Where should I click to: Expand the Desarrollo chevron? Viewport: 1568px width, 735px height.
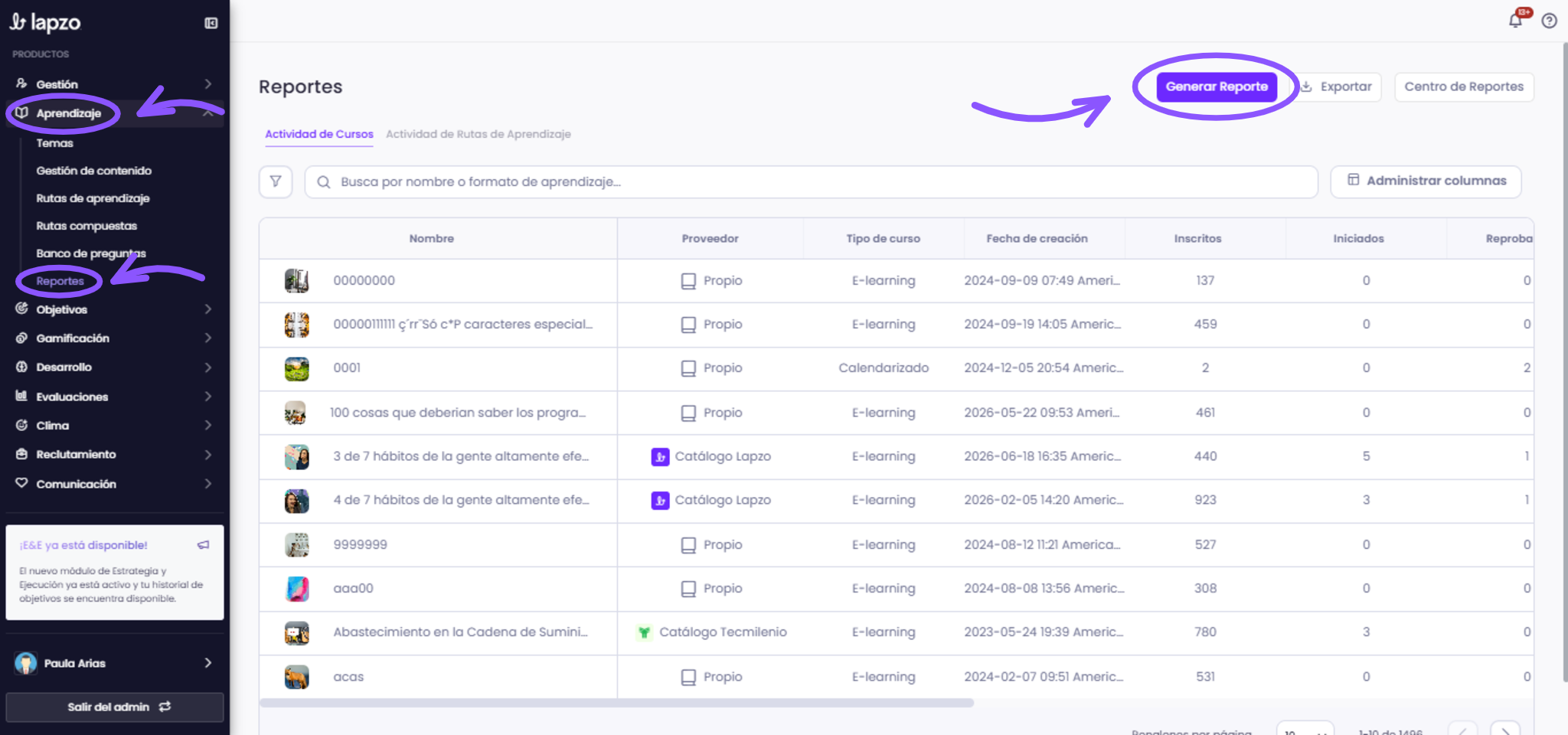208,367
